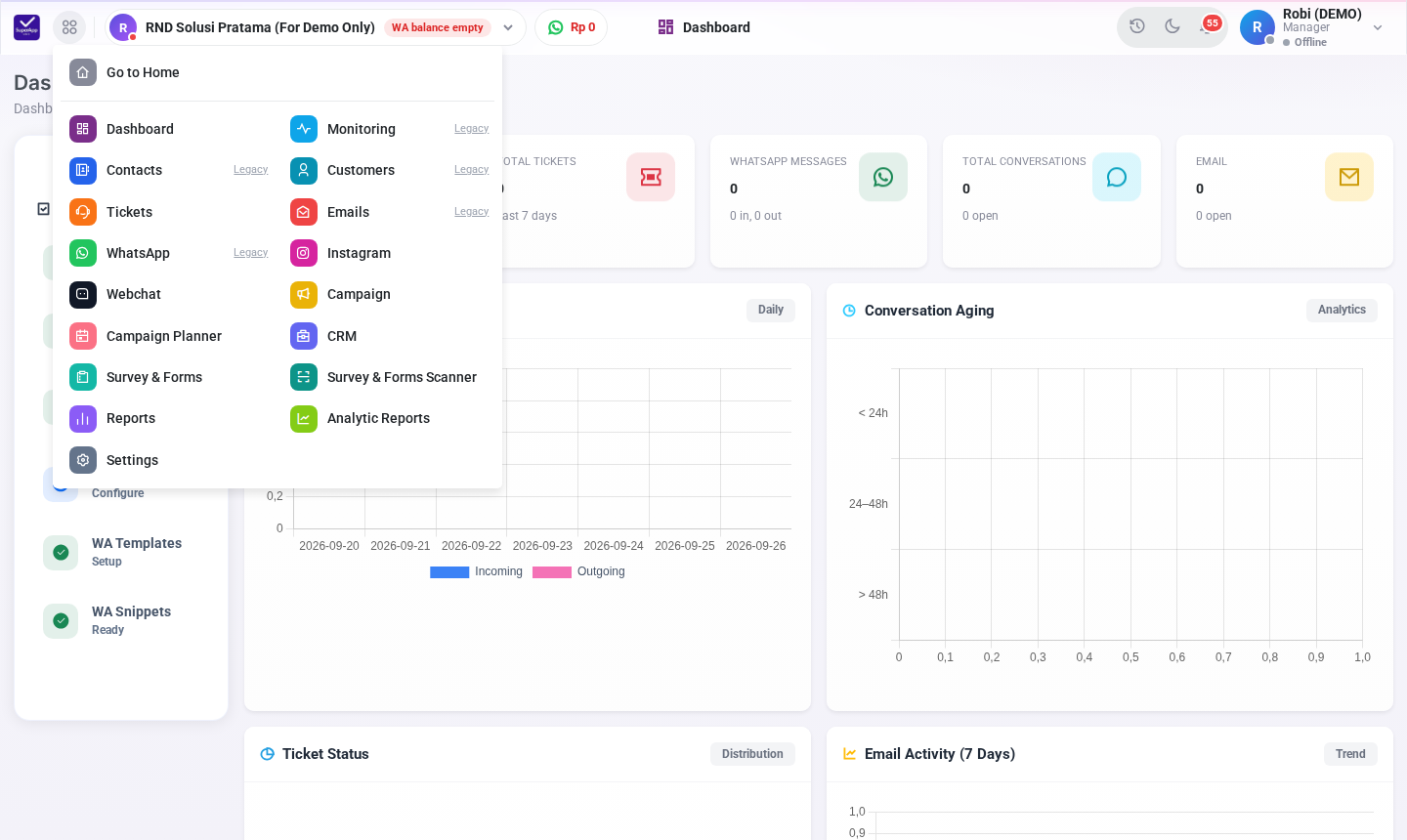Expand the RND Solusi Pratama workspace dropdown
This screenshot has height=840, width=1407.
(508, 27)
